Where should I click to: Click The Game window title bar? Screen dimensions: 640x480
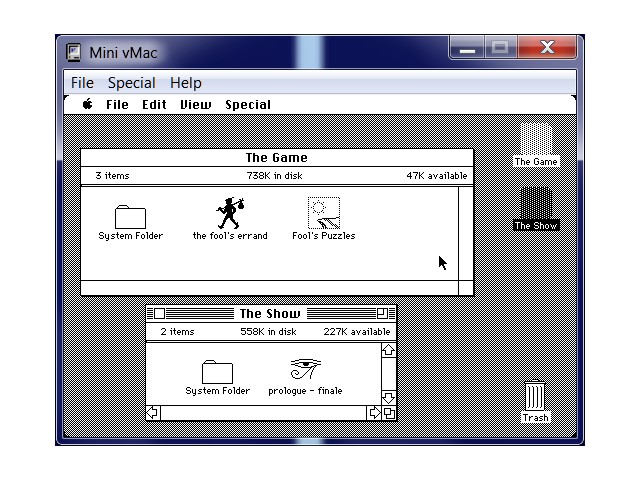click(x=277, y=158)
